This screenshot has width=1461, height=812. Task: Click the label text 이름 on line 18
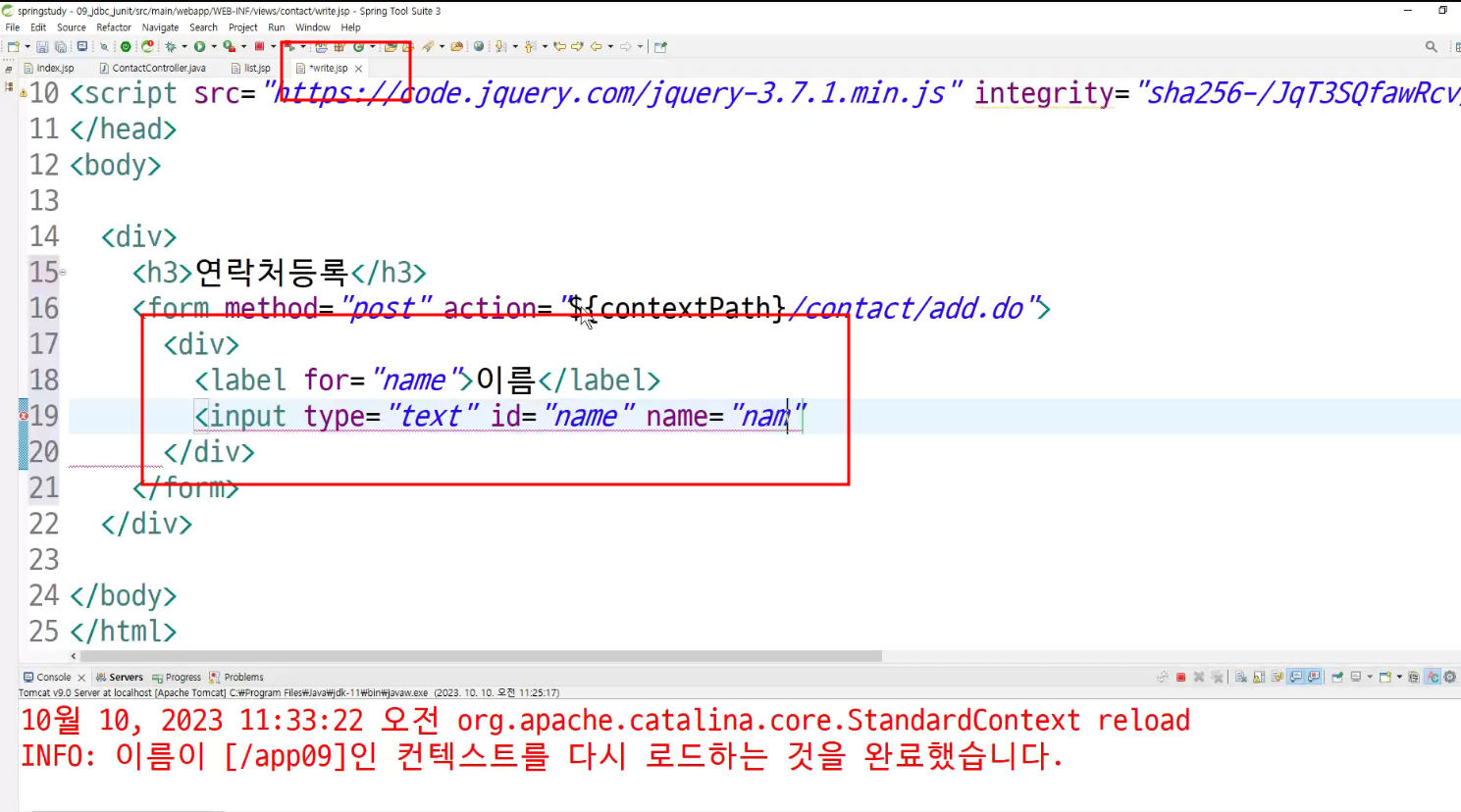(x=505, y=380)
